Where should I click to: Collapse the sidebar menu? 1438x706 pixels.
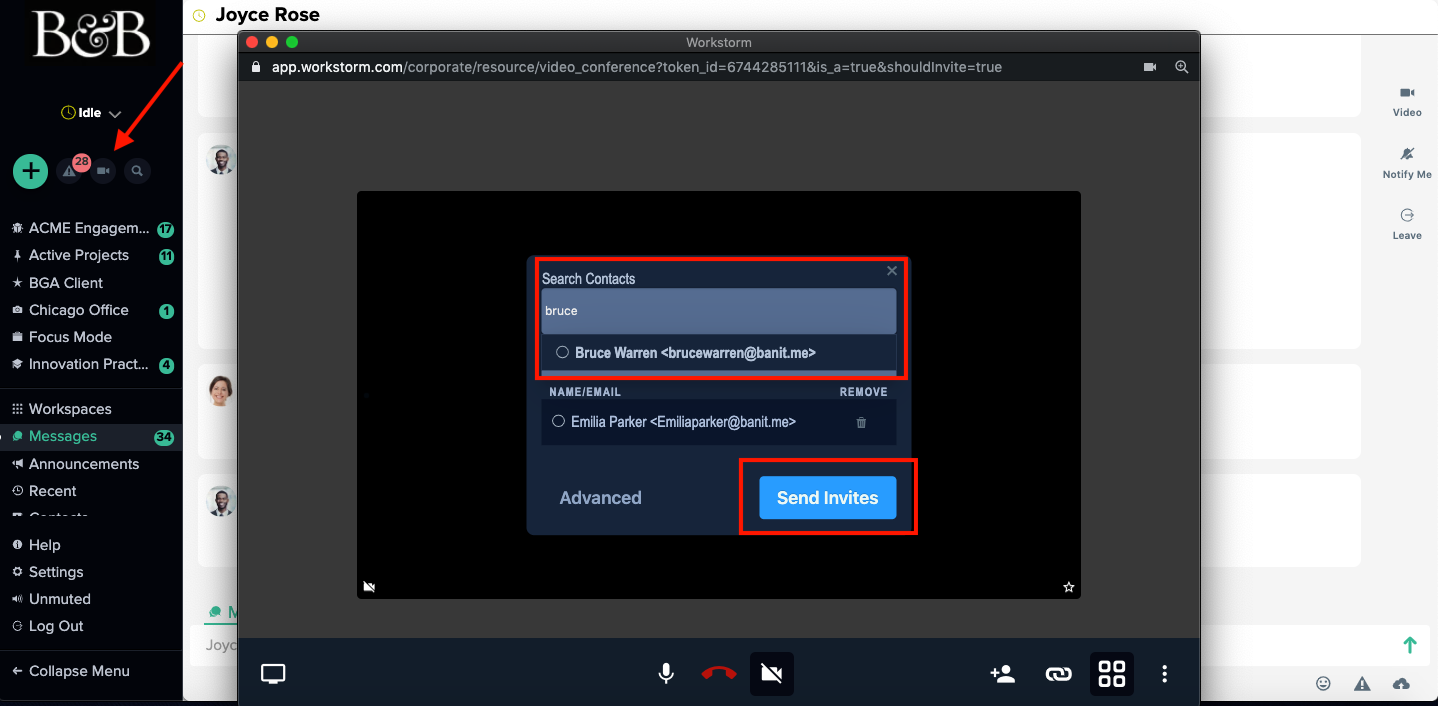coord(79,671)
